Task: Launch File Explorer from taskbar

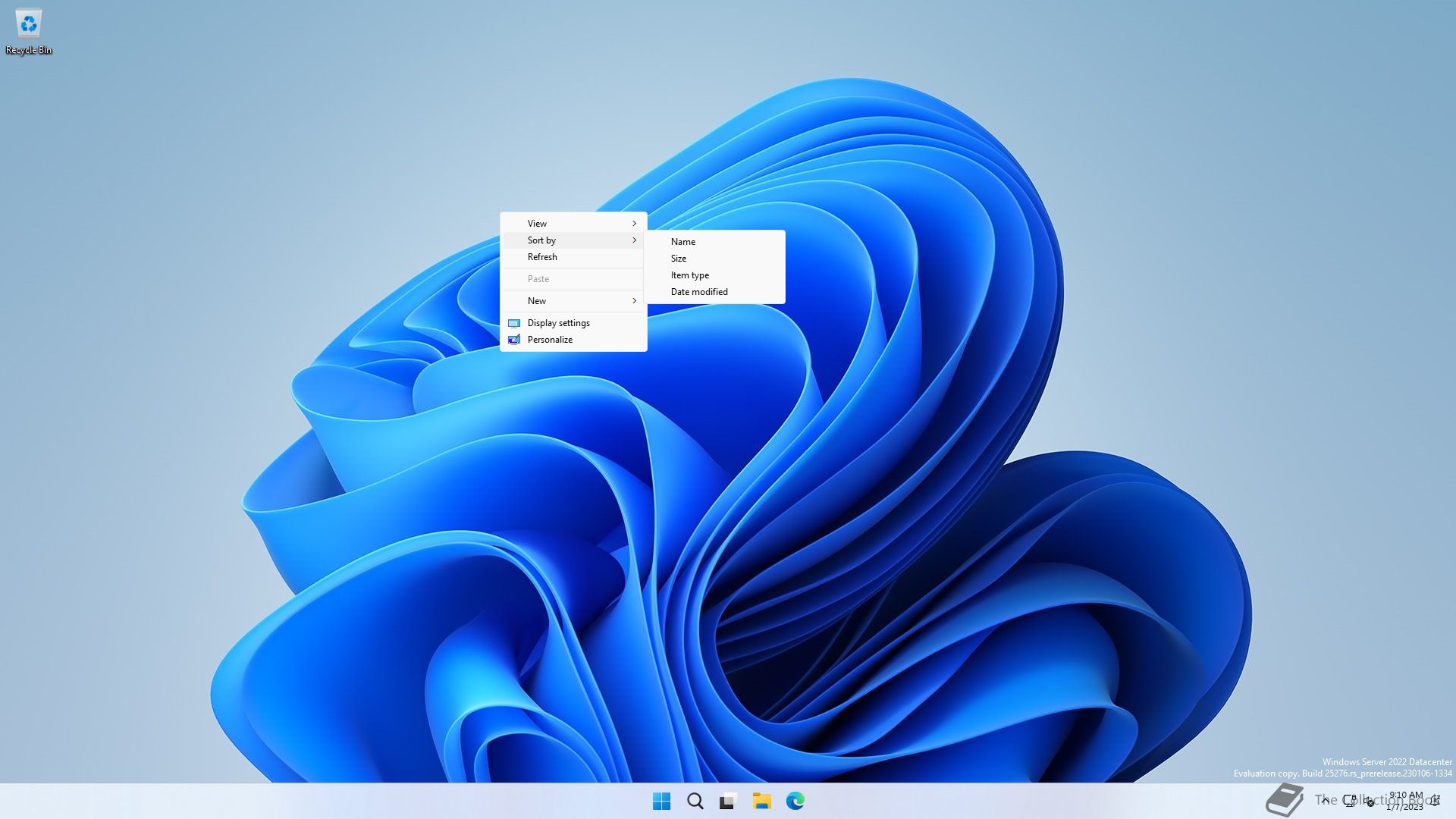Action: pos(761,801)
